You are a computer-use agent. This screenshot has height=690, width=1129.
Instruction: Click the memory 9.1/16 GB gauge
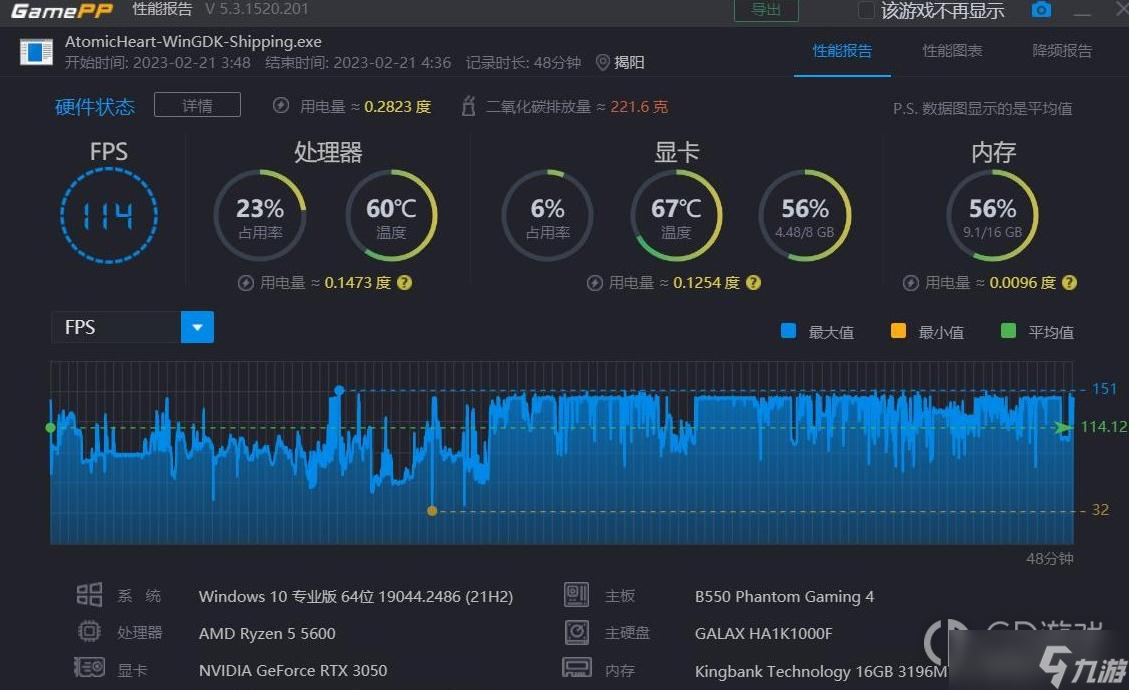pyautogui.click(x=992, y=215)
